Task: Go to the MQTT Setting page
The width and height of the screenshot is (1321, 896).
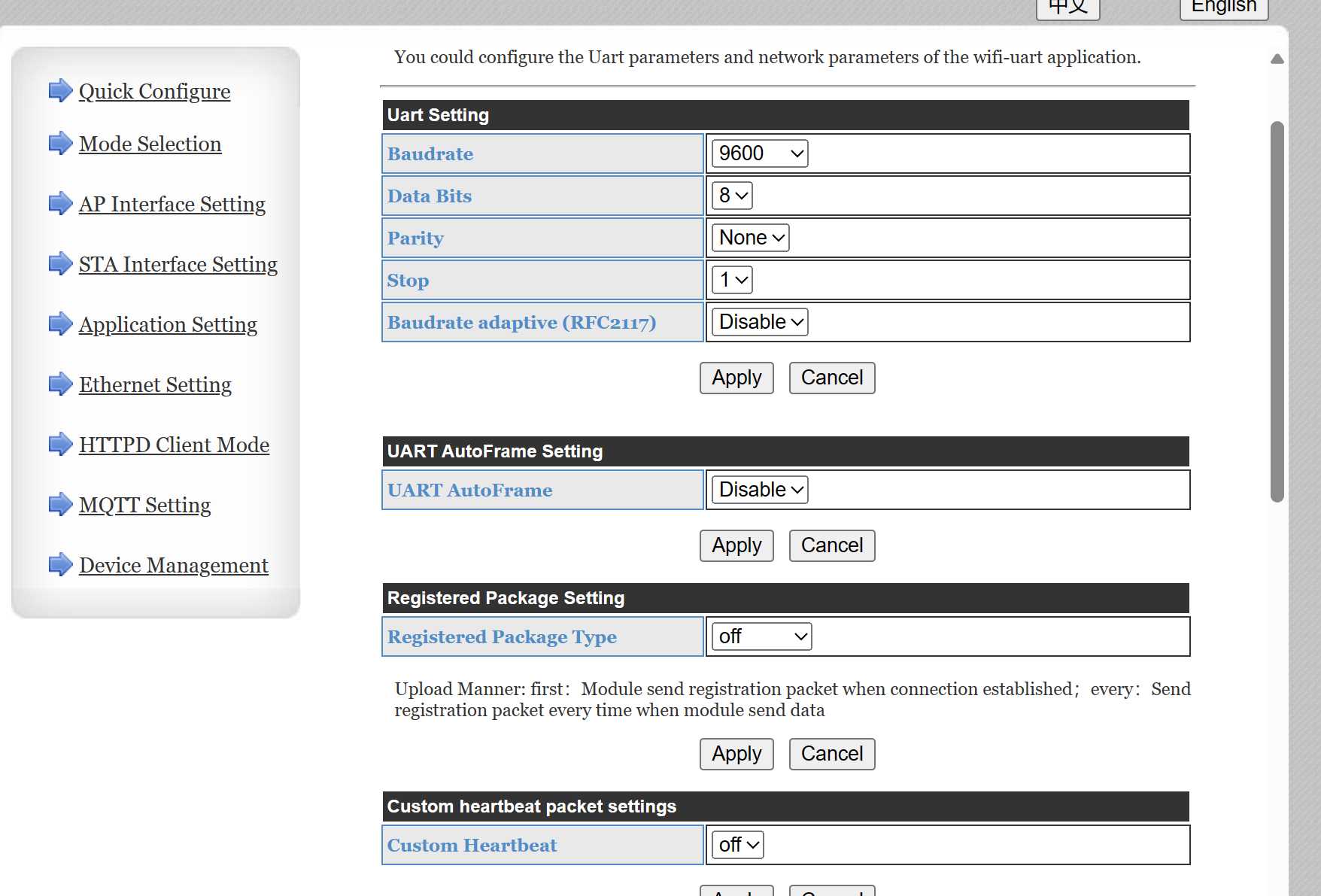Action: (144, 505)
